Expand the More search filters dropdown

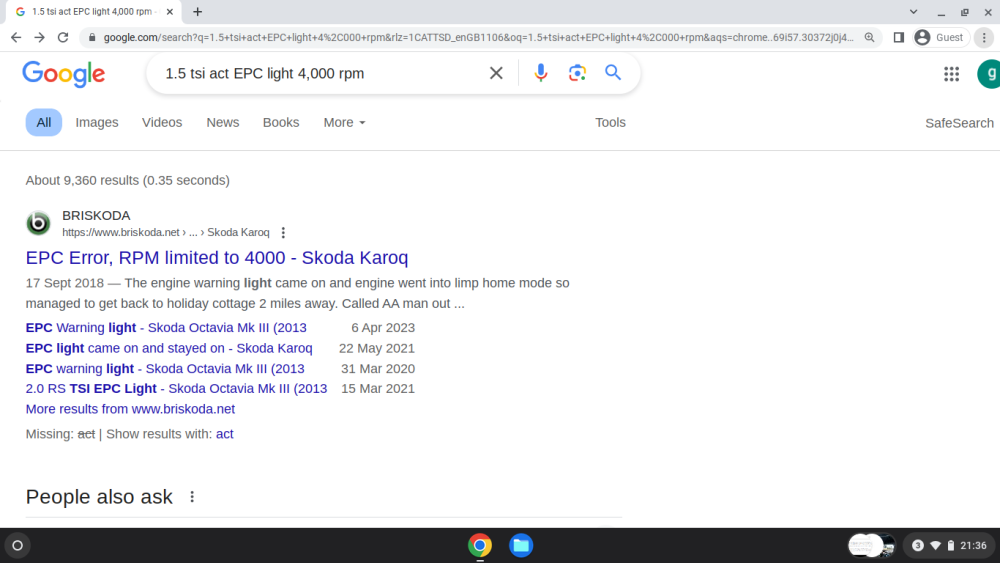[x=344, y=122]
